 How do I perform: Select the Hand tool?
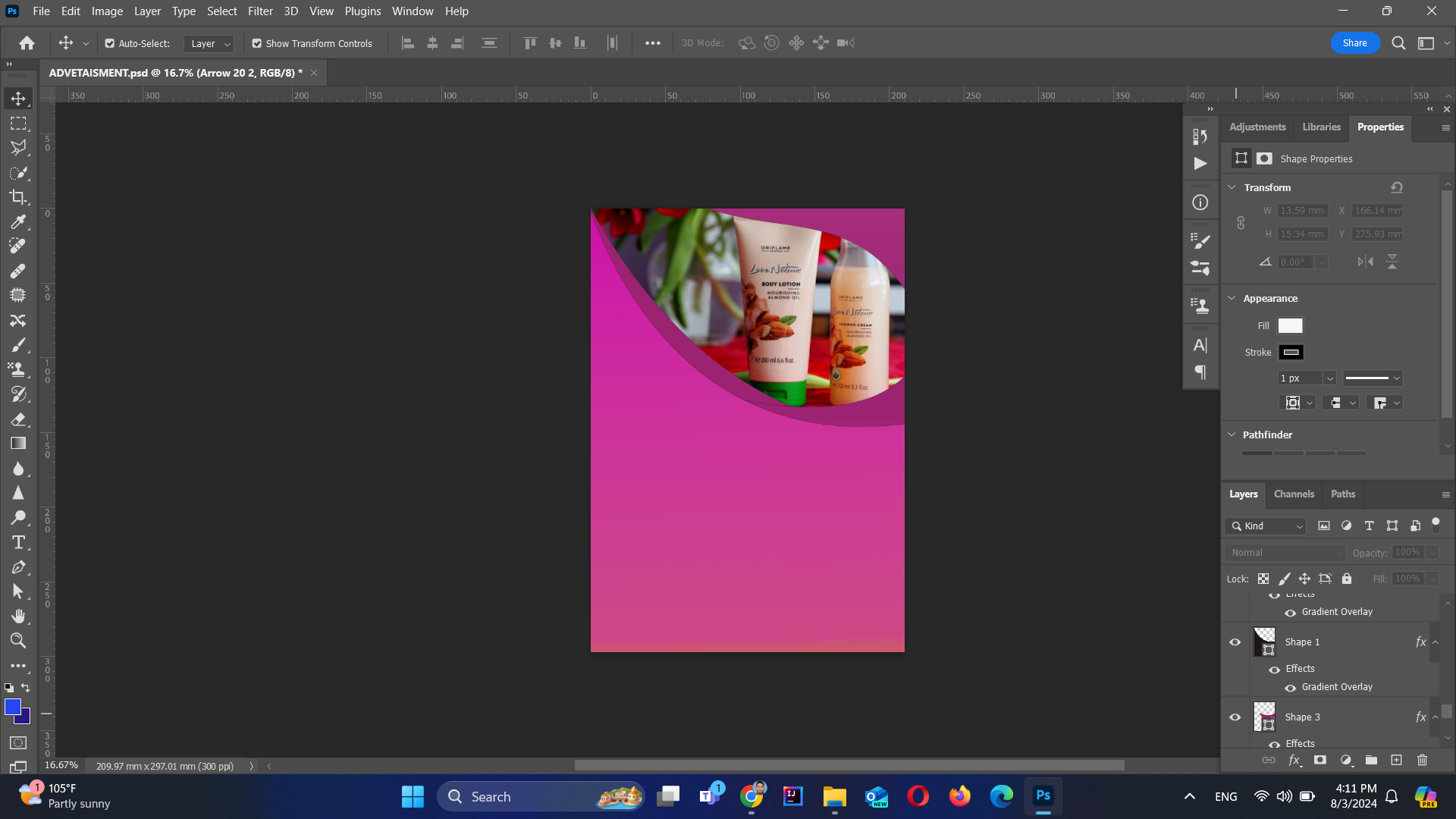18,616
